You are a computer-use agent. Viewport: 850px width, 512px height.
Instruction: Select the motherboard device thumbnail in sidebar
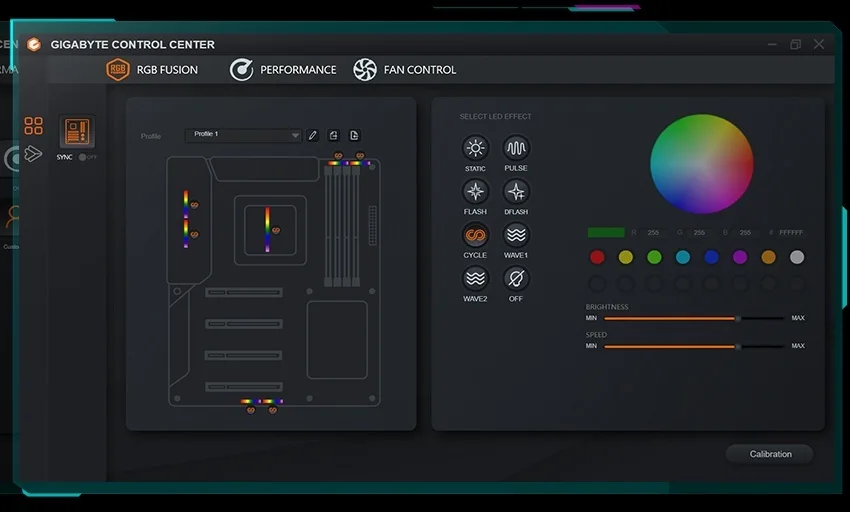click(x=77, y=132)
